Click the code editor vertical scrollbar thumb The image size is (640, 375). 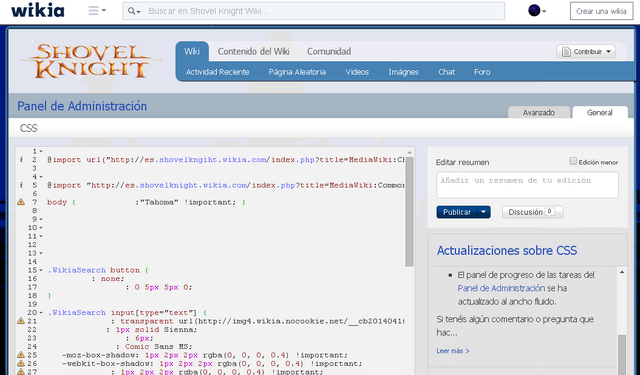pyautogui.click(x=409, y=211)
